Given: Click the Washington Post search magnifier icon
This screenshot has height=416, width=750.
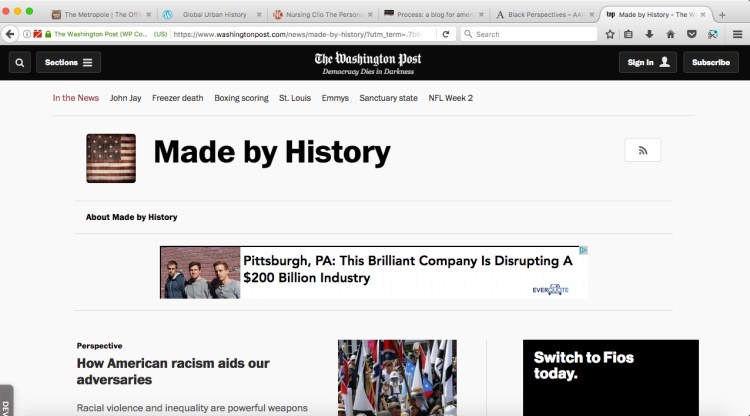Looking at the screenshot, I should pyautogui.click(x=20, y=63).
